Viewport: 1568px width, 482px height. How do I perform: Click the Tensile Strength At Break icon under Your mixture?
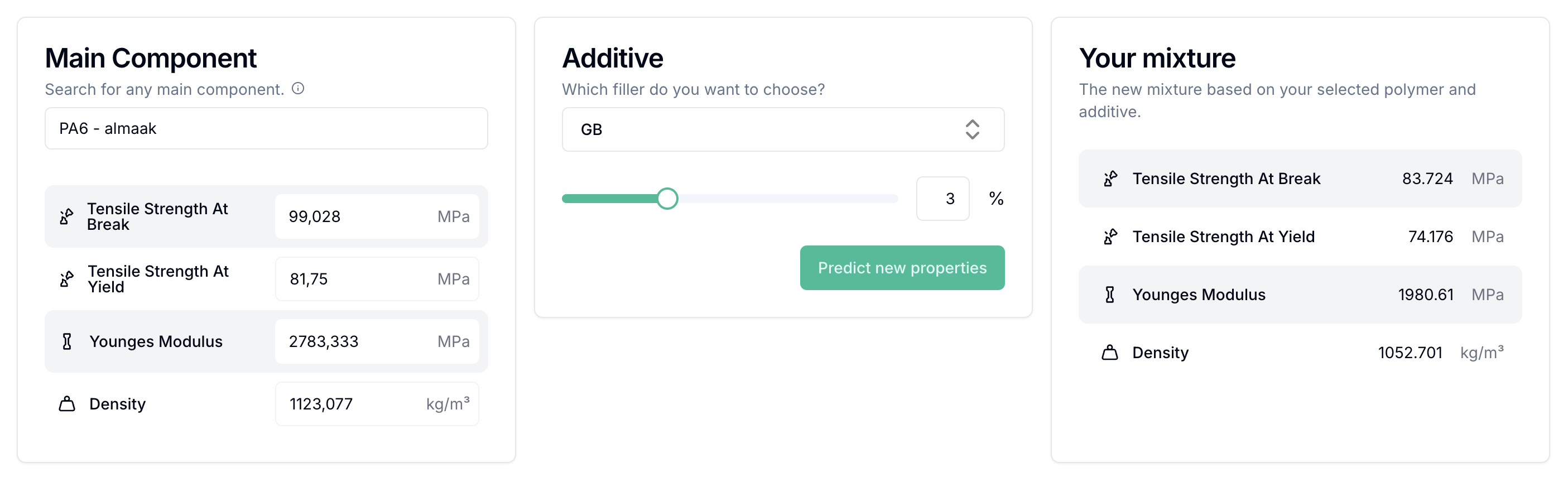[1112, 179]
